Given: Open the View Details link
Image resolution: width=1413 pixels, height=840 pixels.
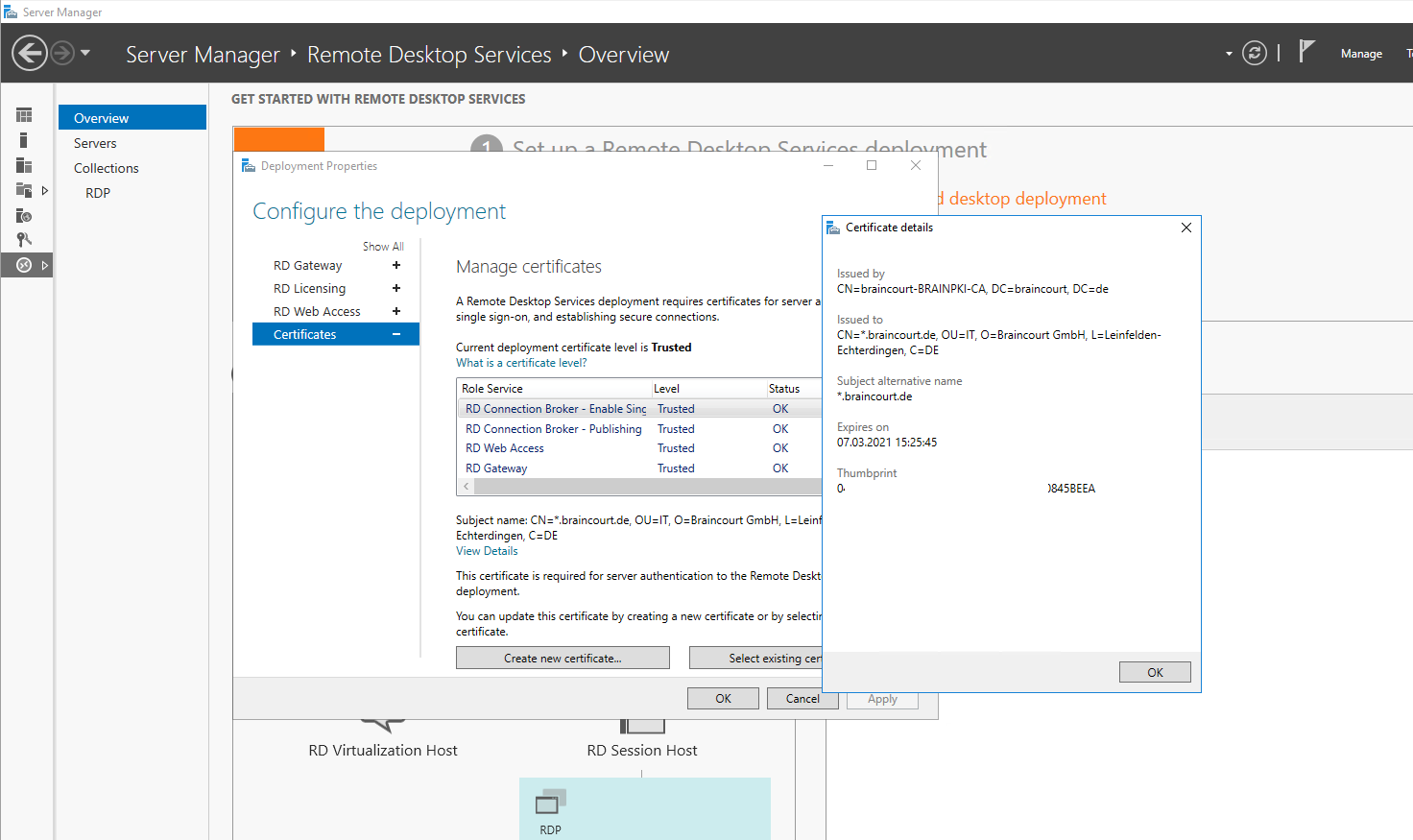Looking at the screenshot, I should coord(487,551).
